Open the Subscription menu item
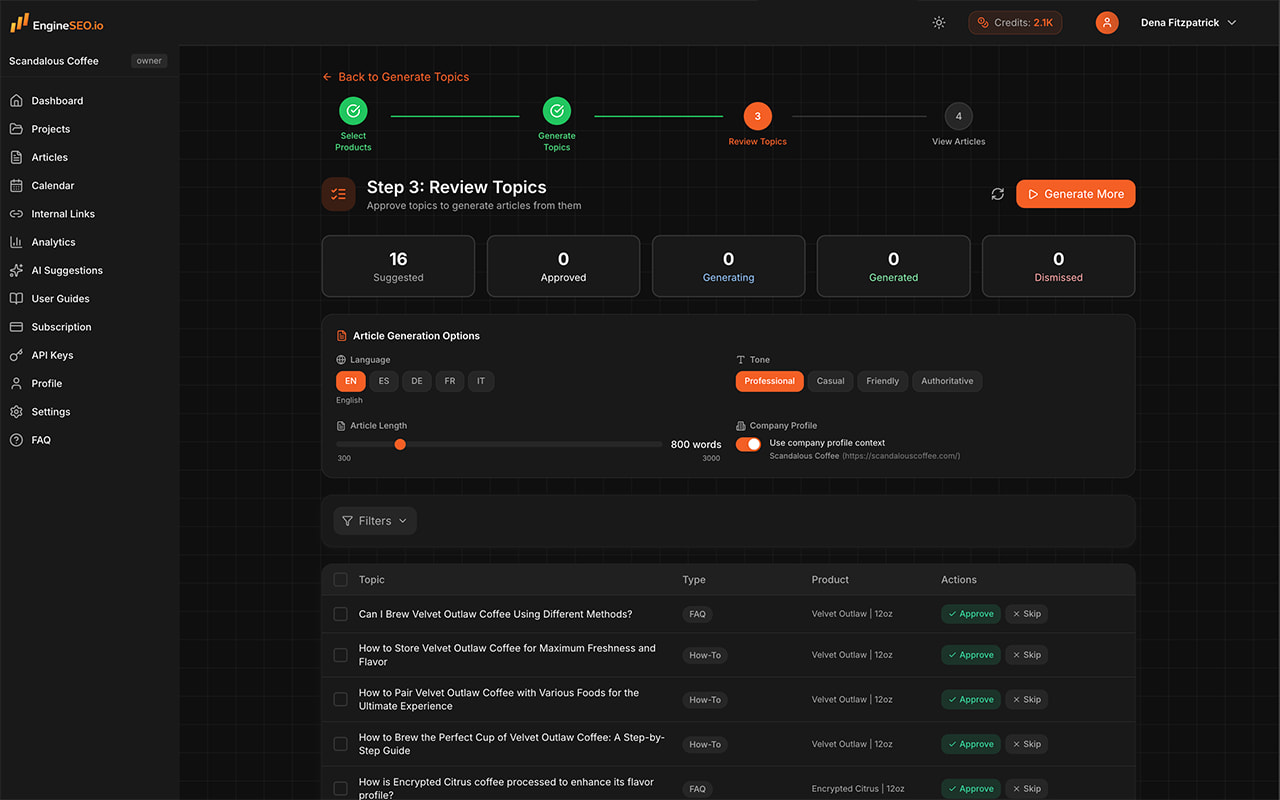 61,327
